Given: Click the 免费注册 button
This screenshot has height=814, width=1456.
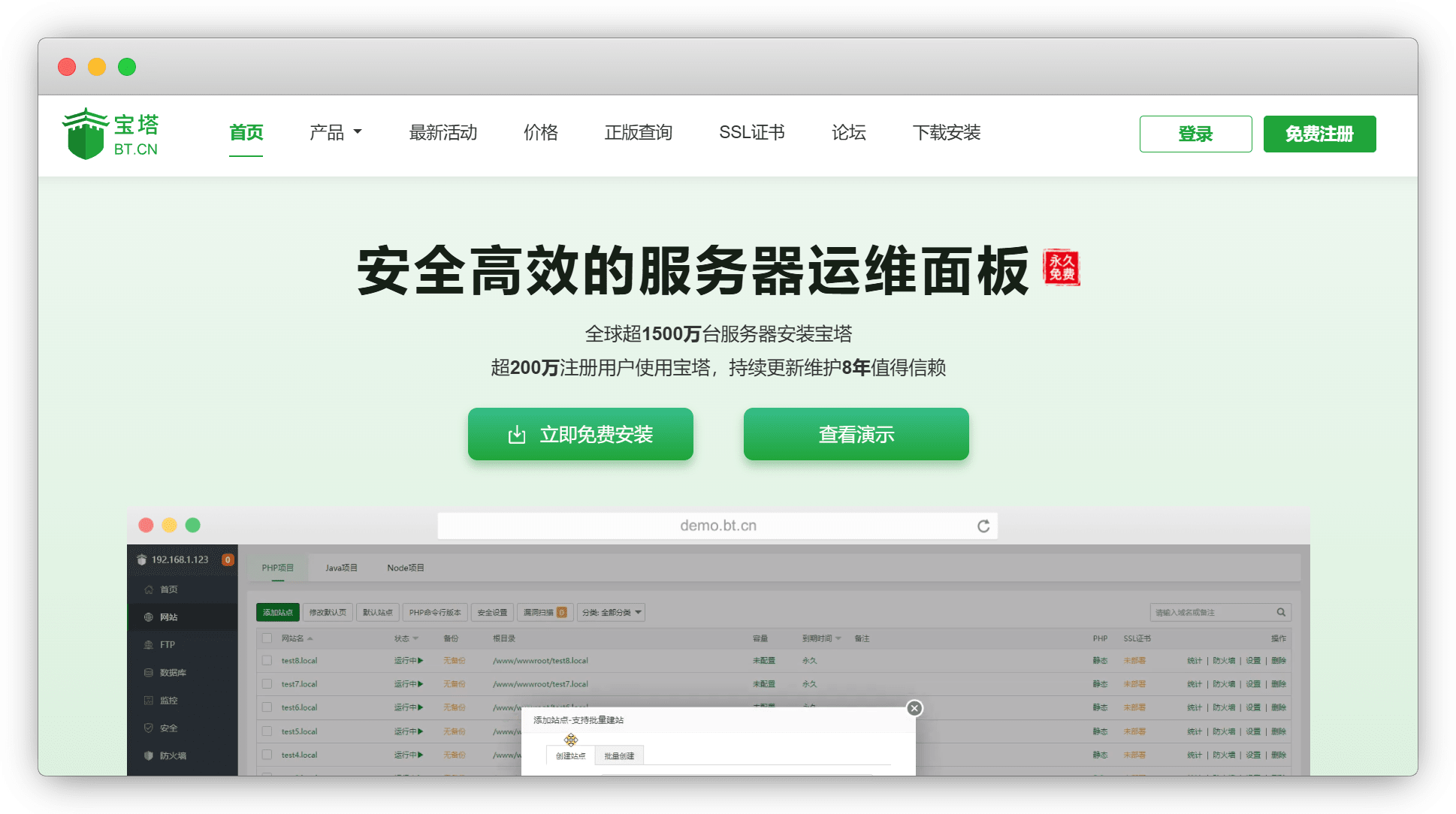Looking at the screenshot, I should [1319, 134].
